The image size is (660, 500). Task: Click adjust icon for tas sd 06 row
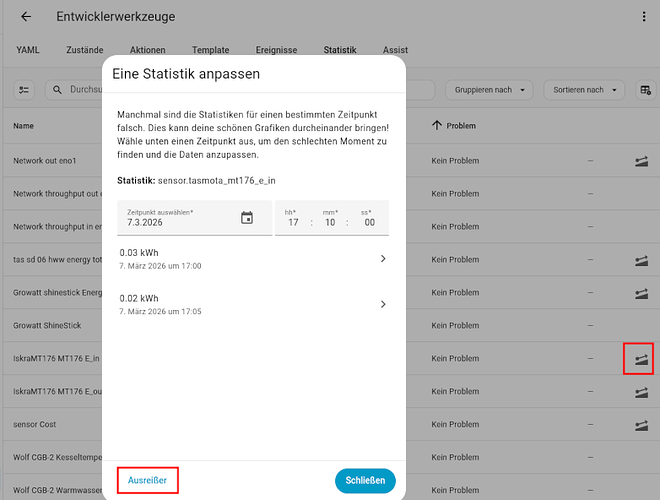[640, 260]
